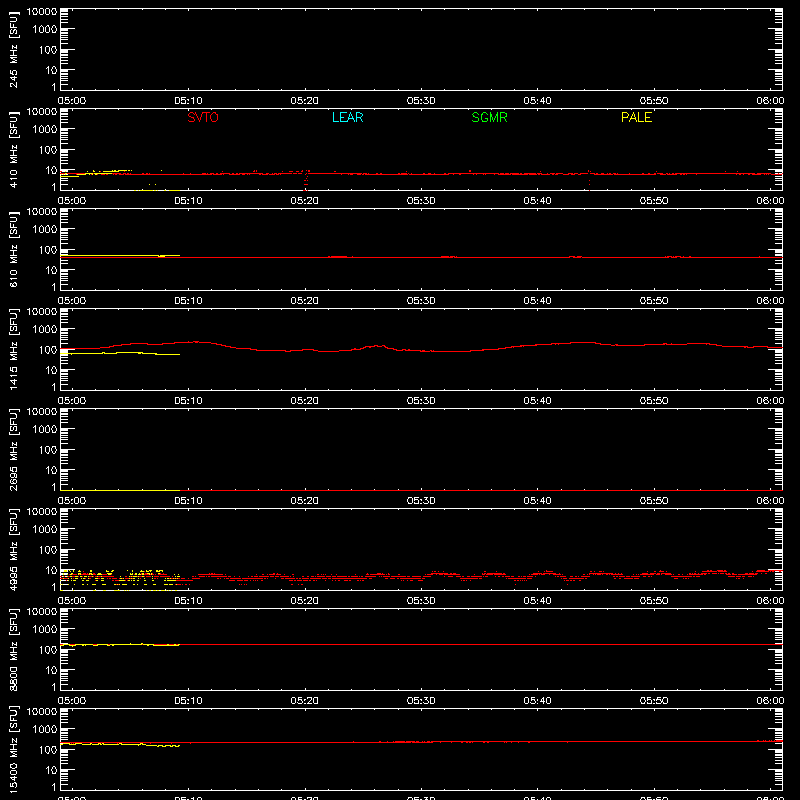Click 05:00 label beneath the 245 MHz plot

(72, 101)
